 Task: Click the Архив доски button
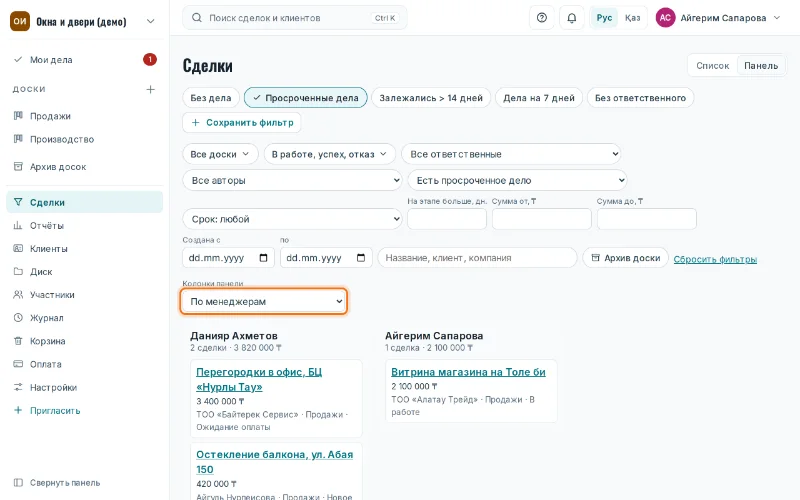coord(626,258)
